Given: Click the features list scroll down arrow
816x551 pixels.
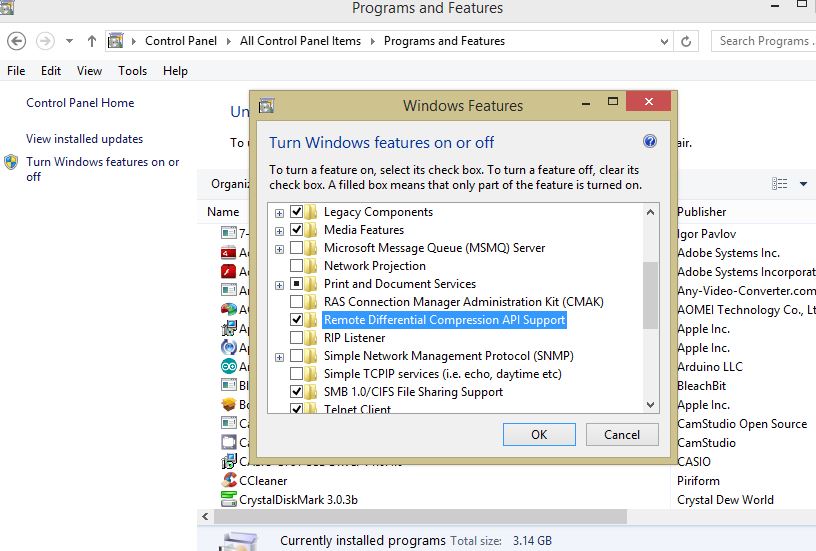Looking at the screenshot, I should click(x=651, y=405).
